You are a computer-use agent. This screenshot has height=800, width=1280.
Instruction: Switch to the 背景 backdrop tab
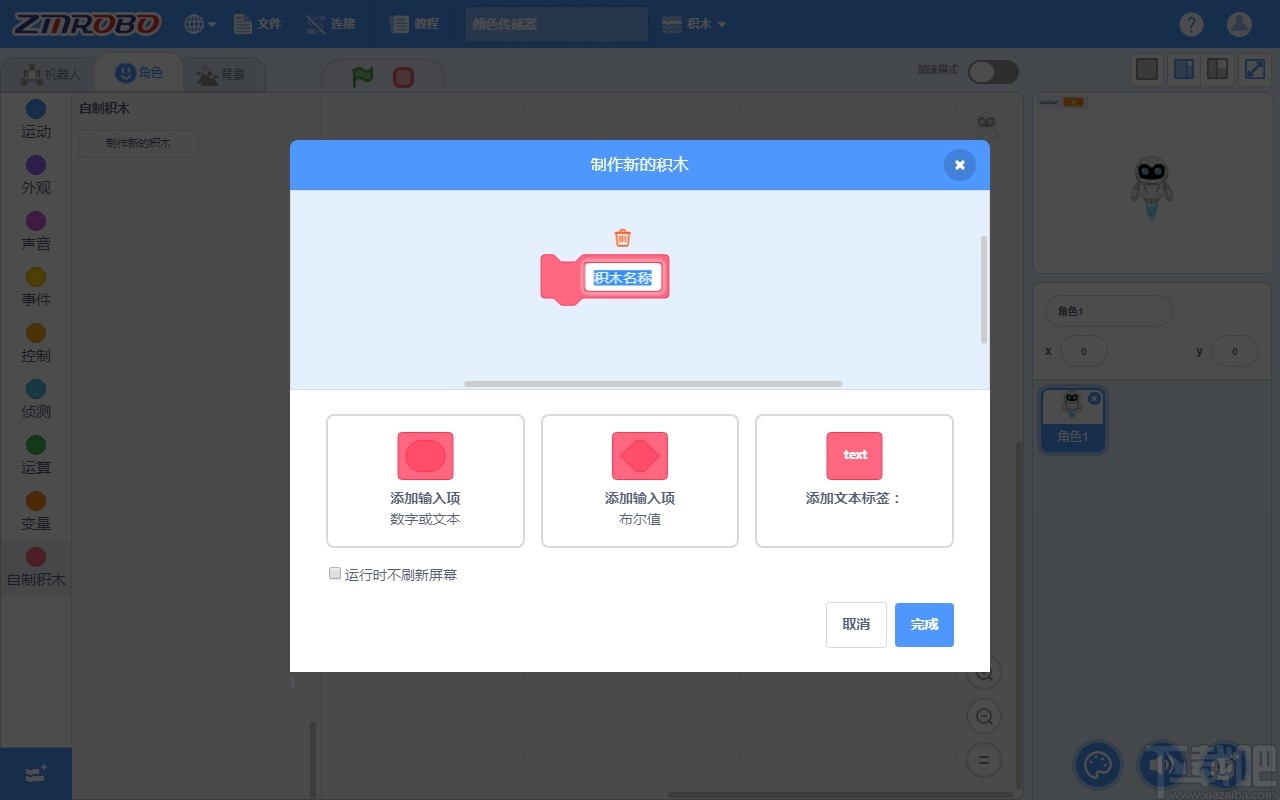click(220, 74)
